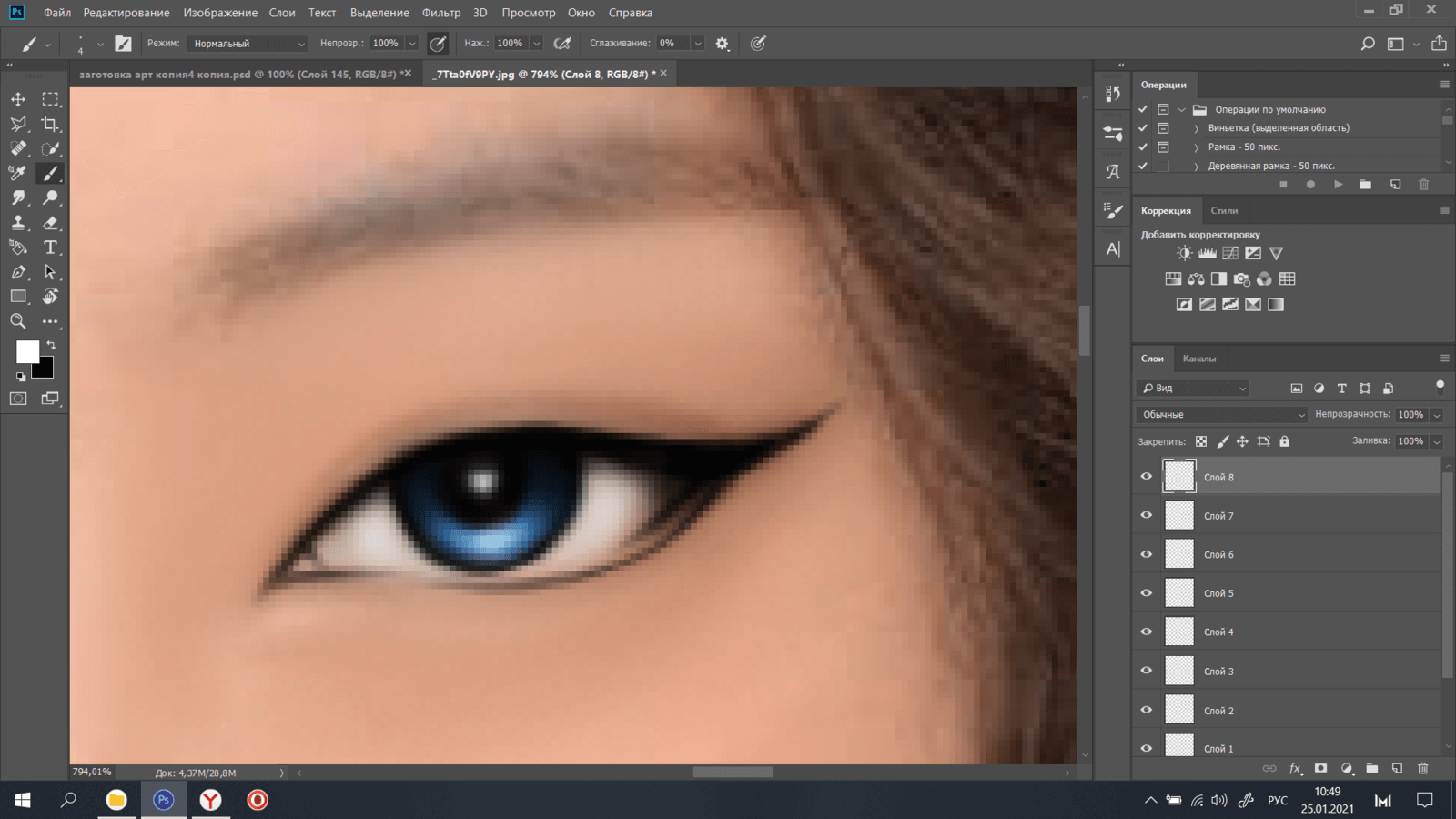Hide layer Слой 7
The width and height of the screenshot is (1456, 819).
click(1147, 515)
